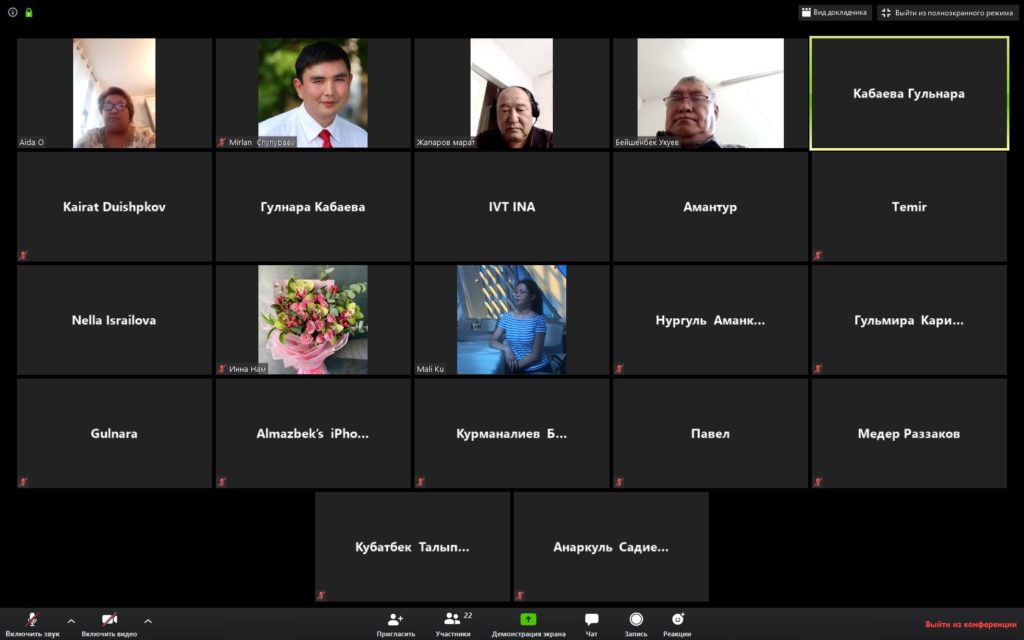Open the Чат chat panel

[591, 622]
